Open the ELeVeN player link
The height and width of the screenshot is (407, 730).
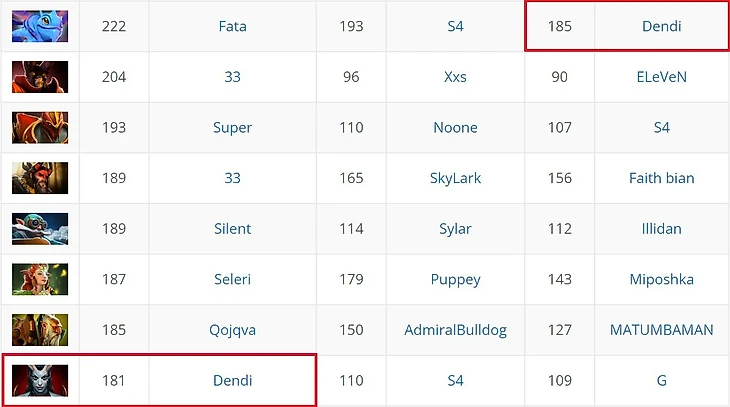pos(662,77)
